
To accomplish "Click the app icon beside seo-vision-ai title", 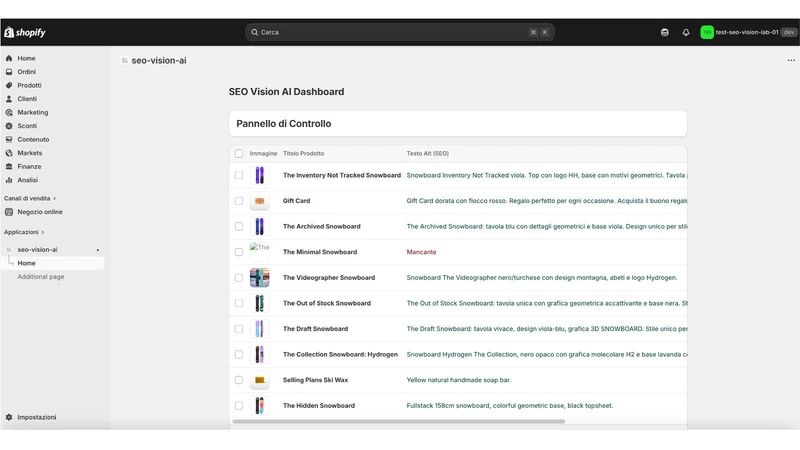I will pos(124,60).
